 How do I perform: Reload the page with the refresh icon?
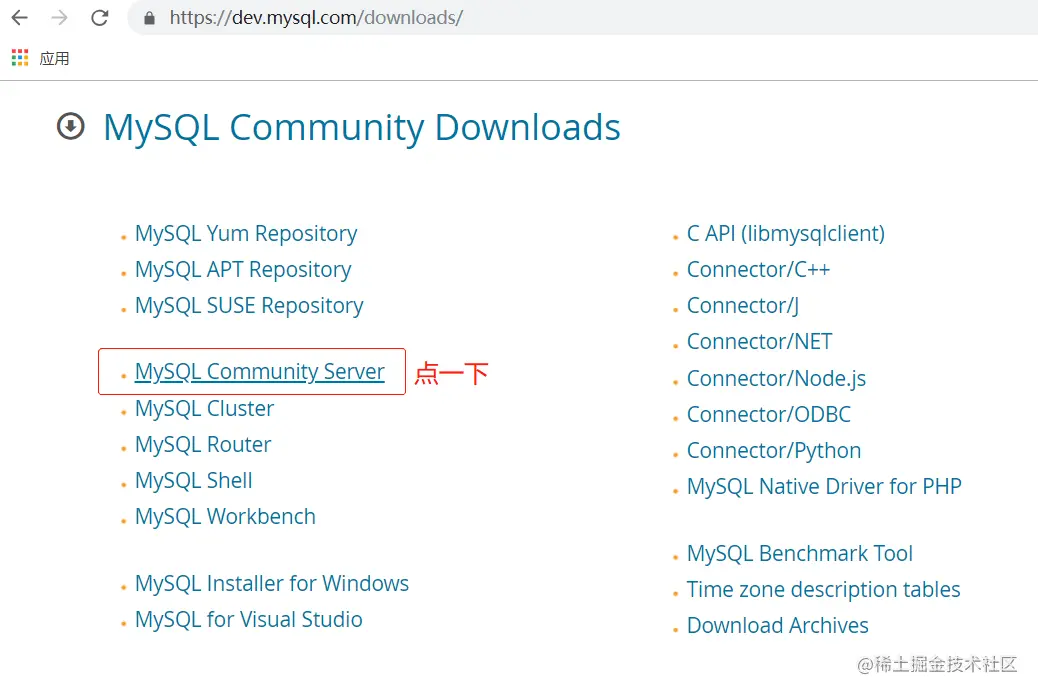100,18
